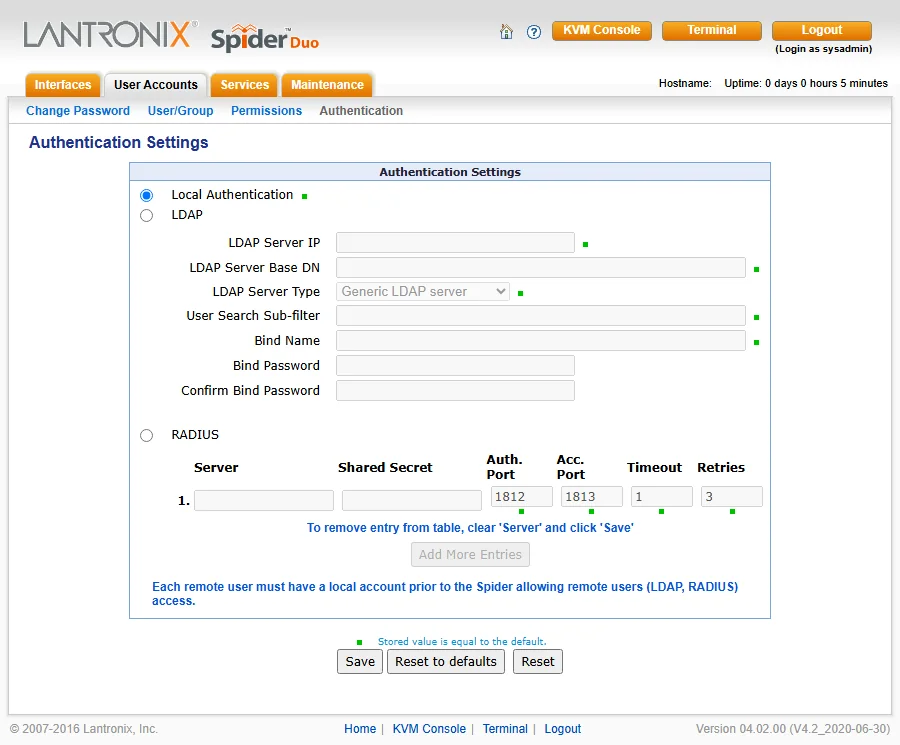Open the Services tab
Screen dimensions: 900x745
click(x=245, y=85)
